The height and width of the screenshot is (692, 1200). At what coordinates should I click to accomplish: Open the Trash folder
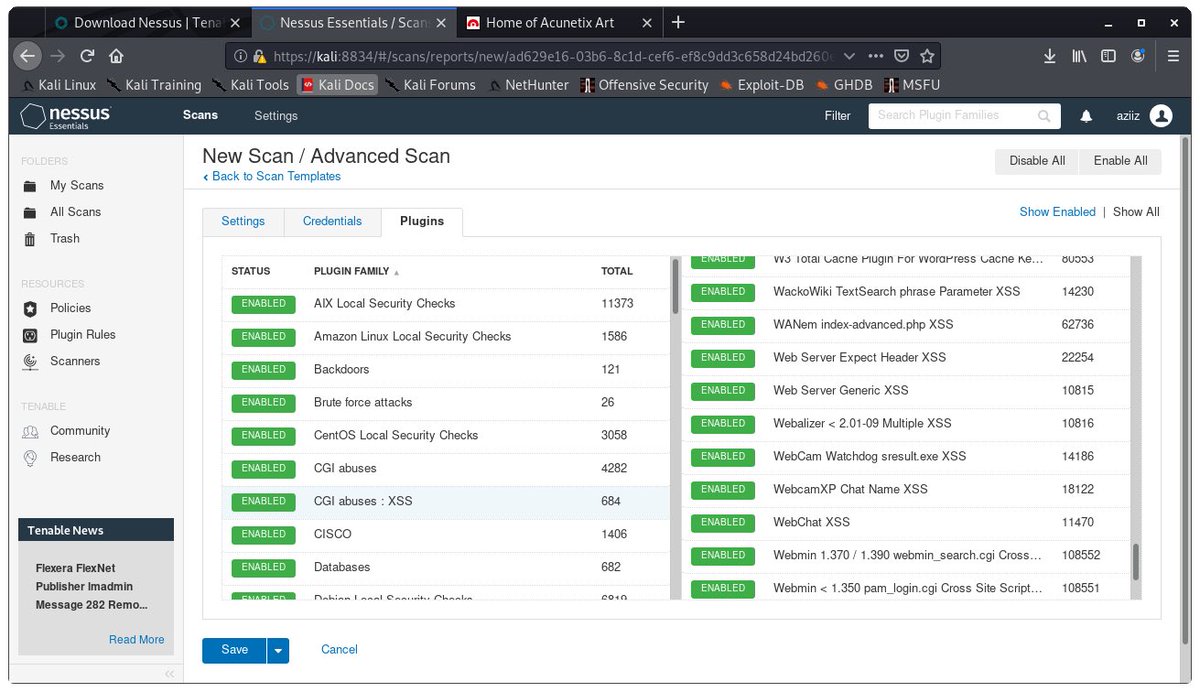(65, 238)
